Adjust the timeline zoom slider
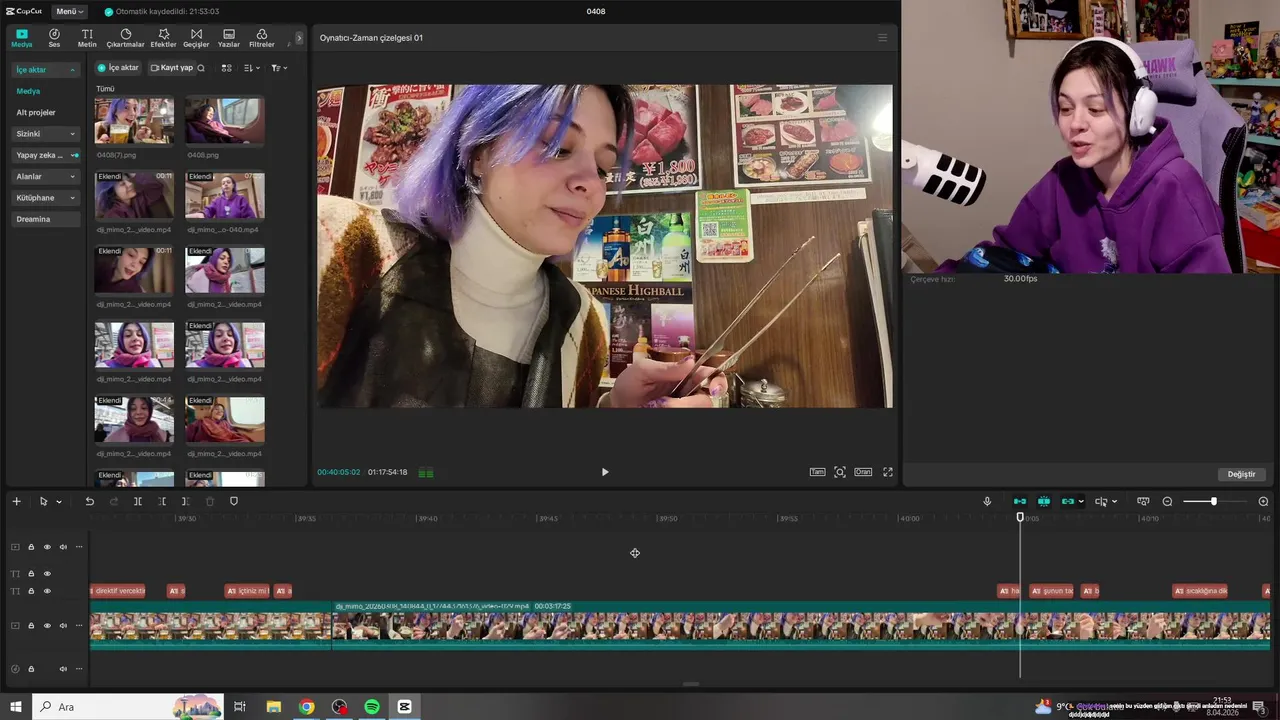This screenshot has height=720, width=1280. (1214, 501)
